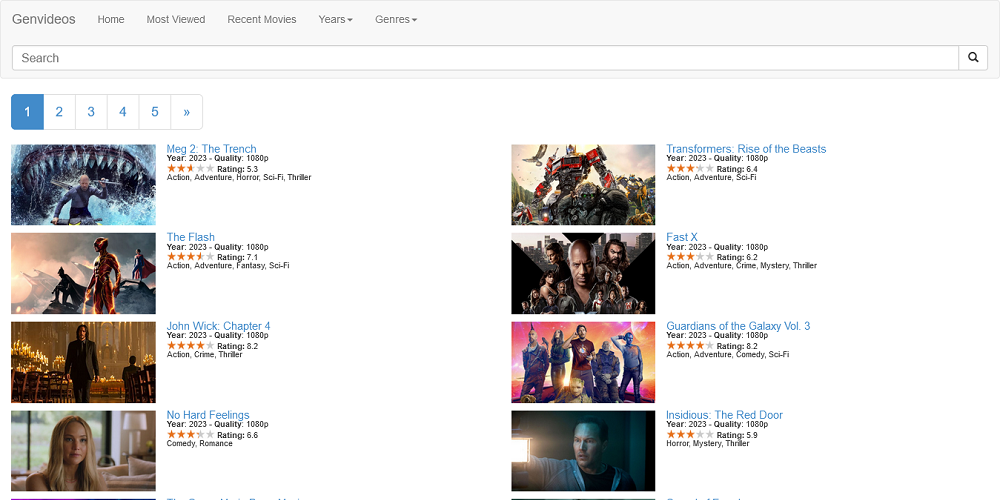Image resolution: width=1000 pixels, height=500 pixels.
Task: Click No Hard Feelings poster thumbnail
Action: tap(84, 451)
